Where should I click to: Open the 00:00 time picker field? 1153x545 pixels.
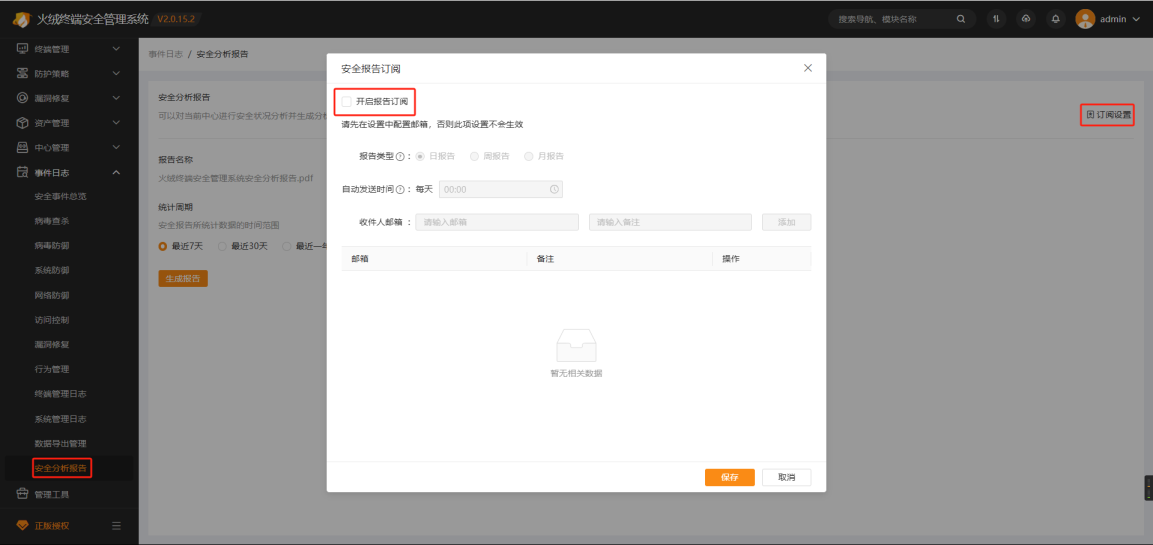coord(501,189)
